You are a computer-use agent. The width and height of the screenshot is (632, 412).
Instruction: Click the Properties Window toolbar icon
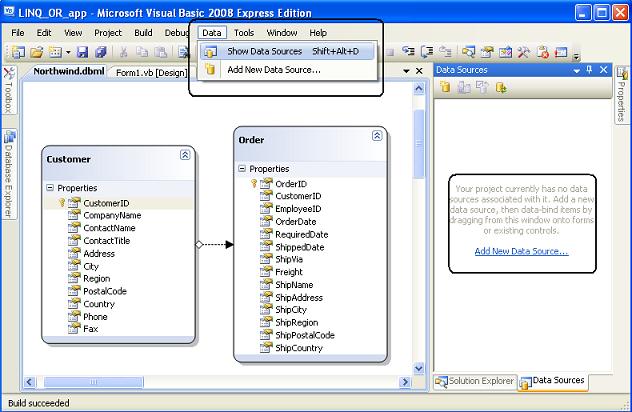click(x=487, y=52)
